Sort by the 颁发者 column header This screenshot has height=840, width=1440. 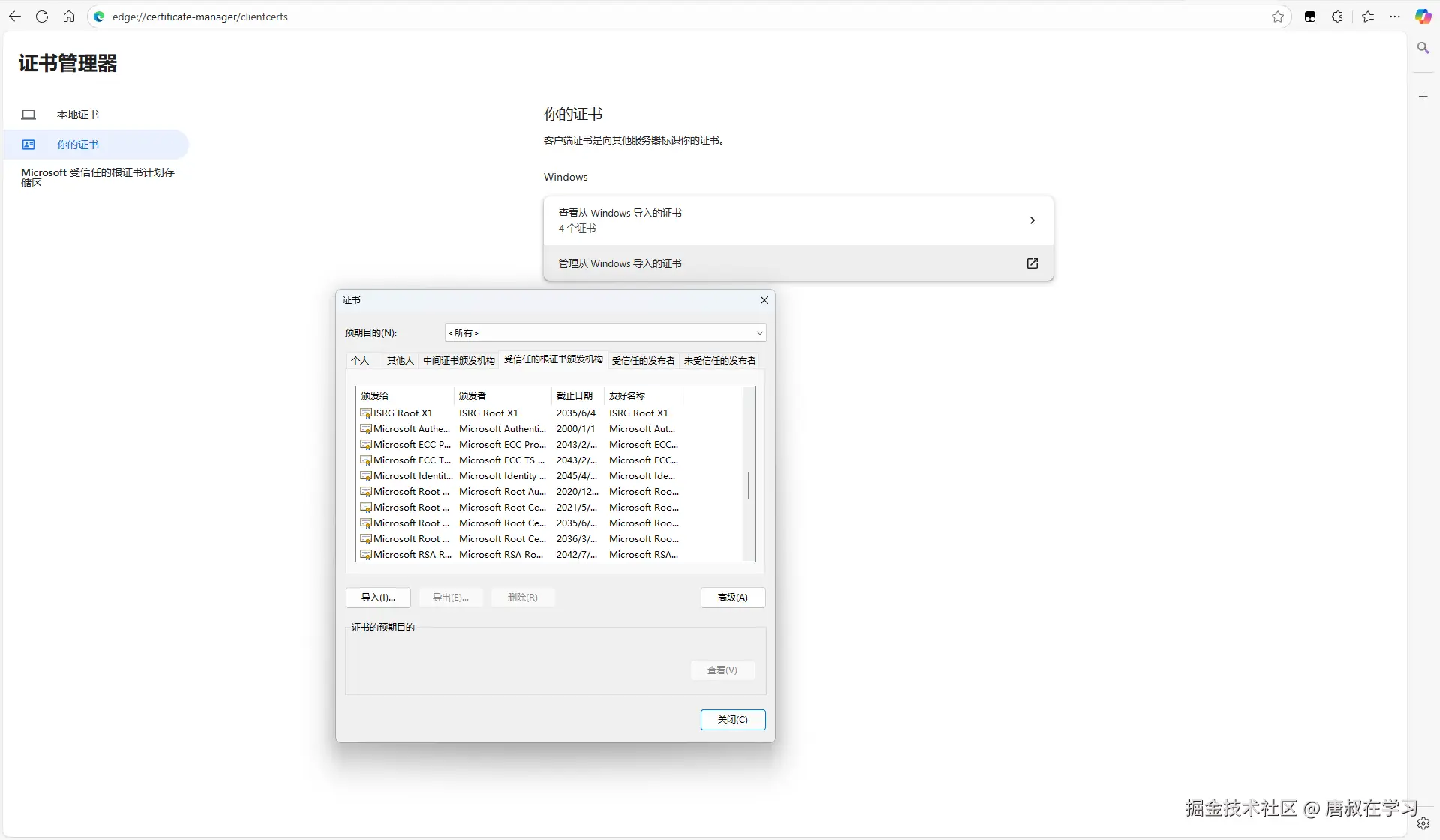[x=502, y=396]
